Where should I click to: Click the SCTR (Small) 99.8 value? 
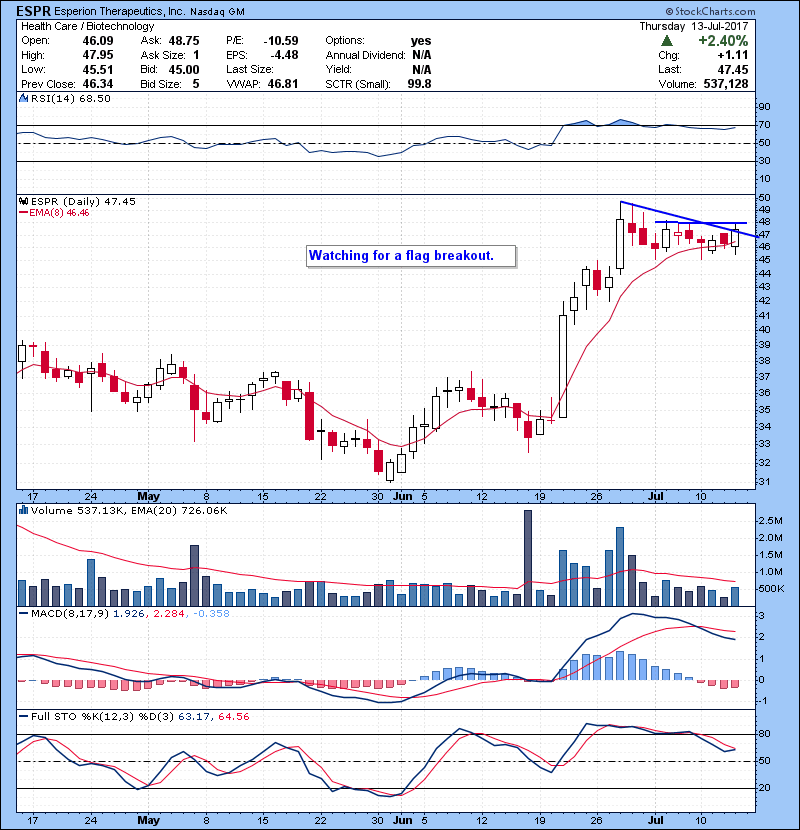(419, 84)
